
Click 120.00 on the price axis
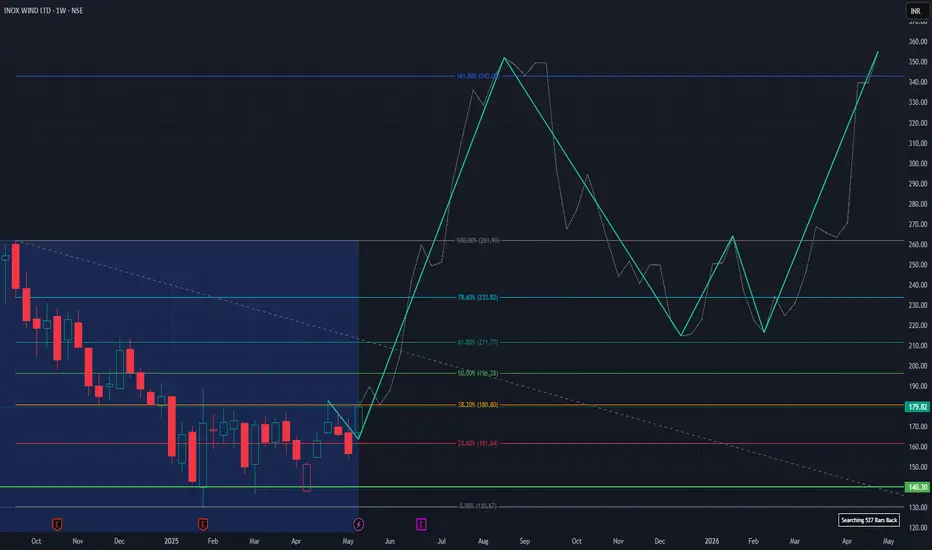coord(918,528)
